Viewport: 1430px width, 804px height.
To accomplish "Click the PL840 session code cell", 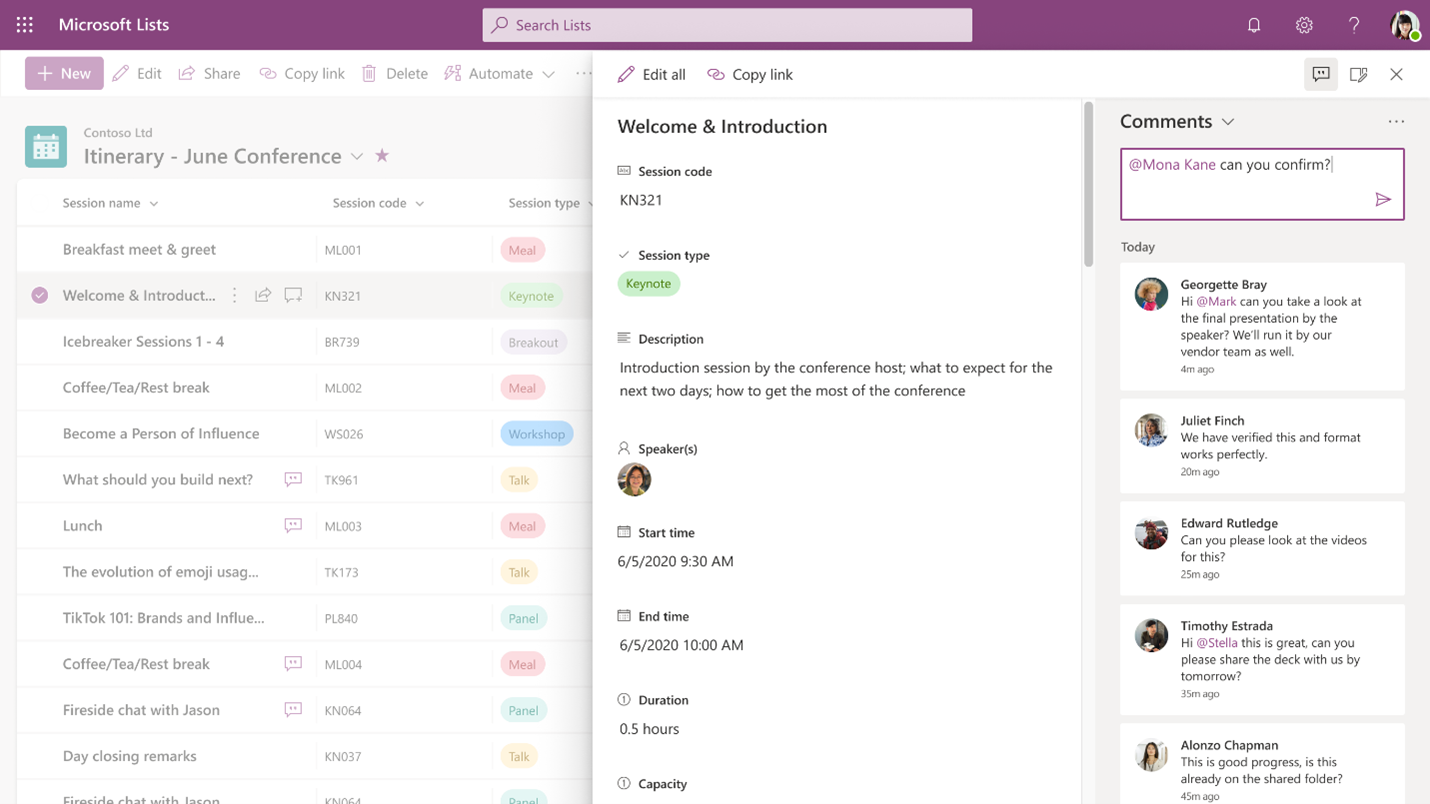I will point(341,618).
